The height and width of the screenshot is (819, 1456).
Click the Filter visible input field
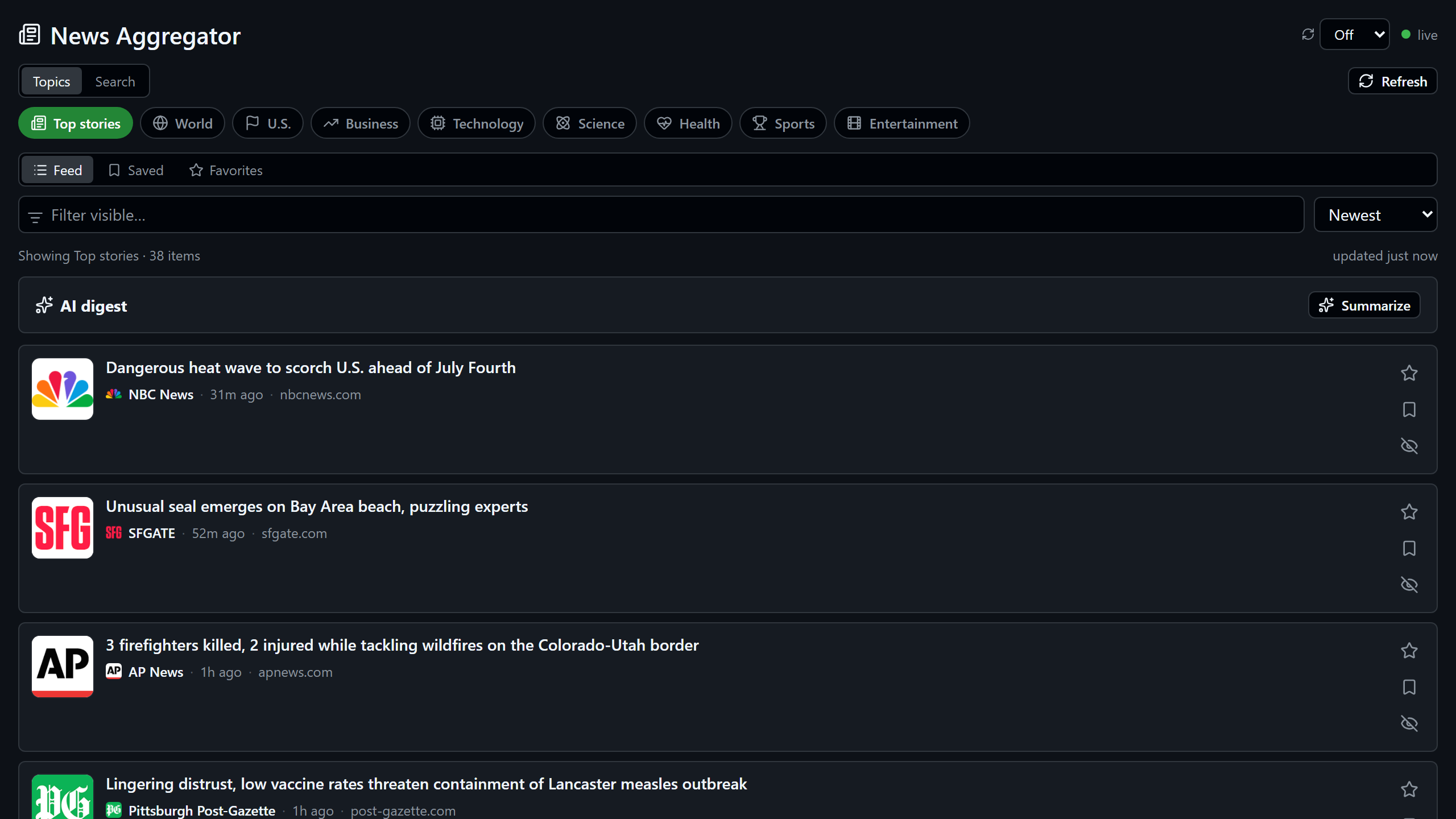pyautogui.click(x=661, y=215)
